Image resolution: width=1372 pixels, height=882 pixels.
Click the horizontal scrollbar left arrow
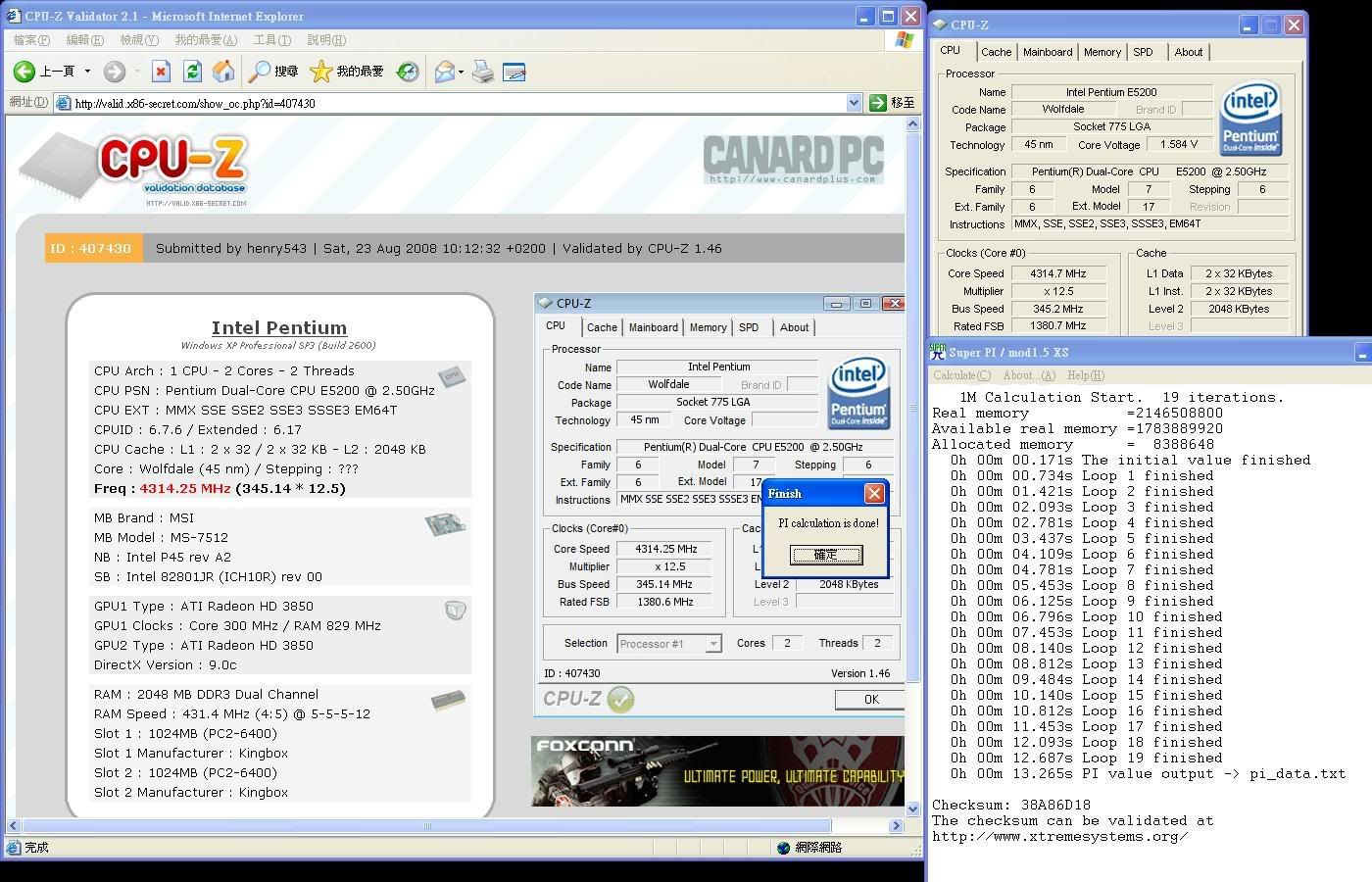pyautogui.click(x=14, y=825)
